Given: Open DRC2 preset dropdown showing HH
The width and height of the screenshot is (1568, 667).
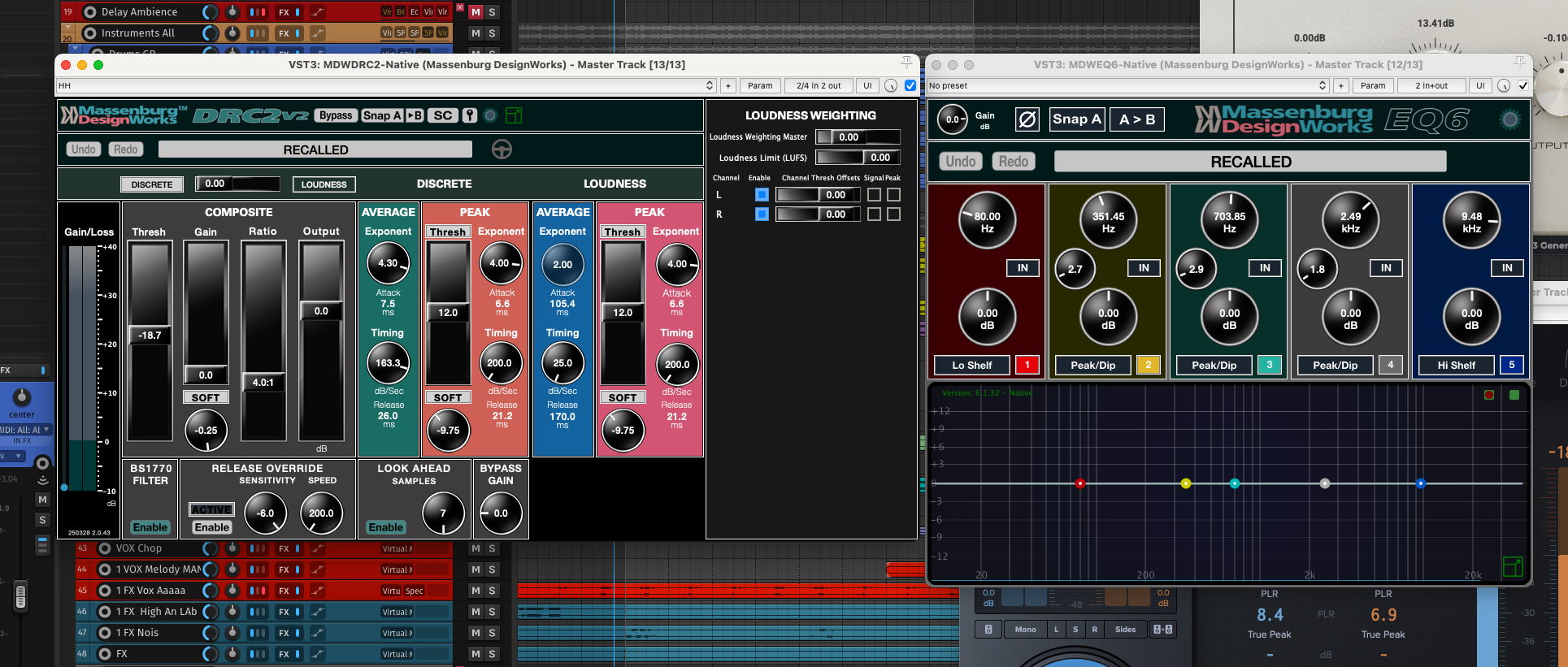Looking at the screenshot, I should click(386, 85).
